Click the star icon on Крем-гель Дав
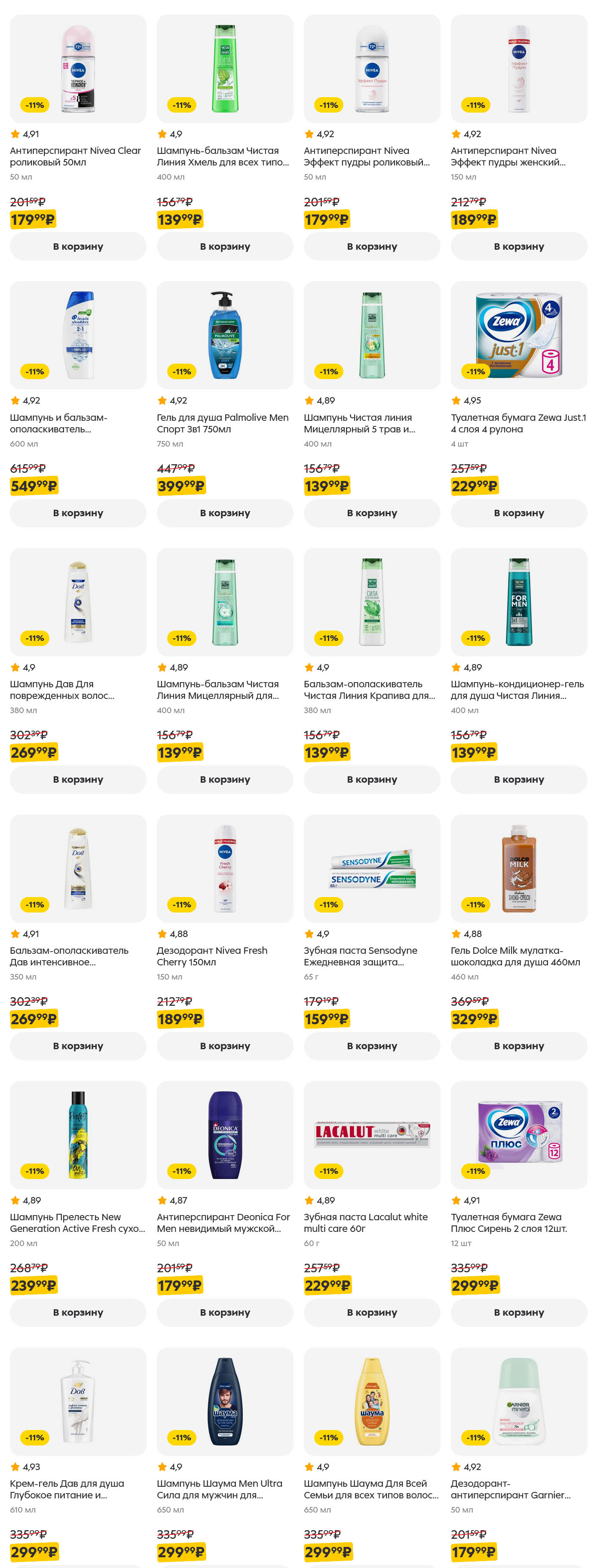 tap(15, 1467)
